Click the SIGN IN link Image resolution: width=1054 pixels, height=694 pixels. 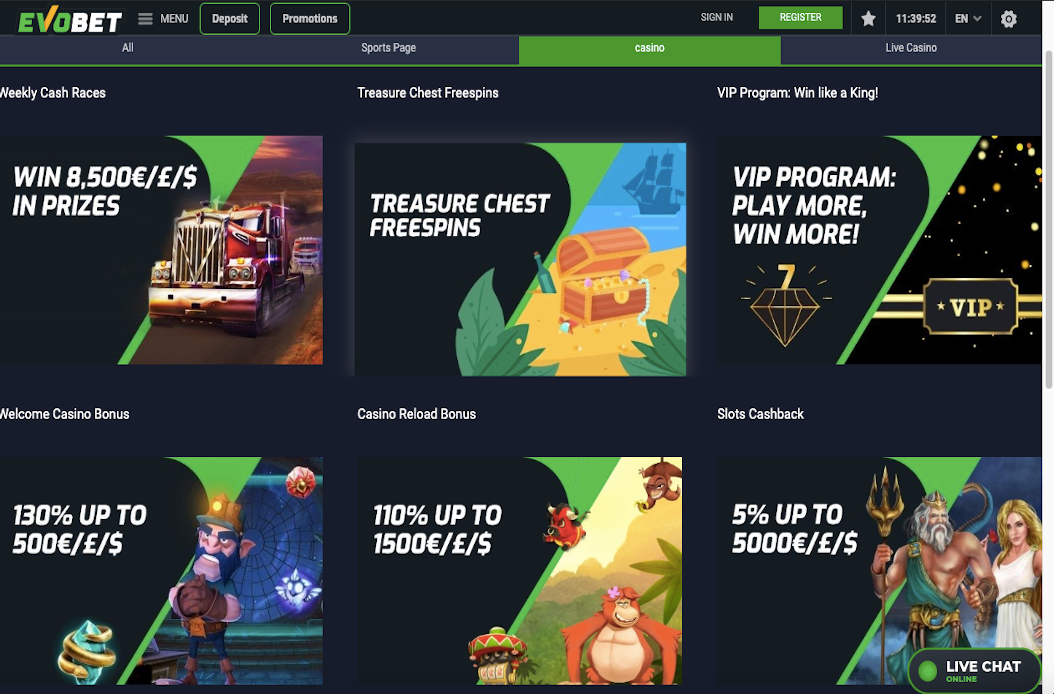tap(717, 17)
